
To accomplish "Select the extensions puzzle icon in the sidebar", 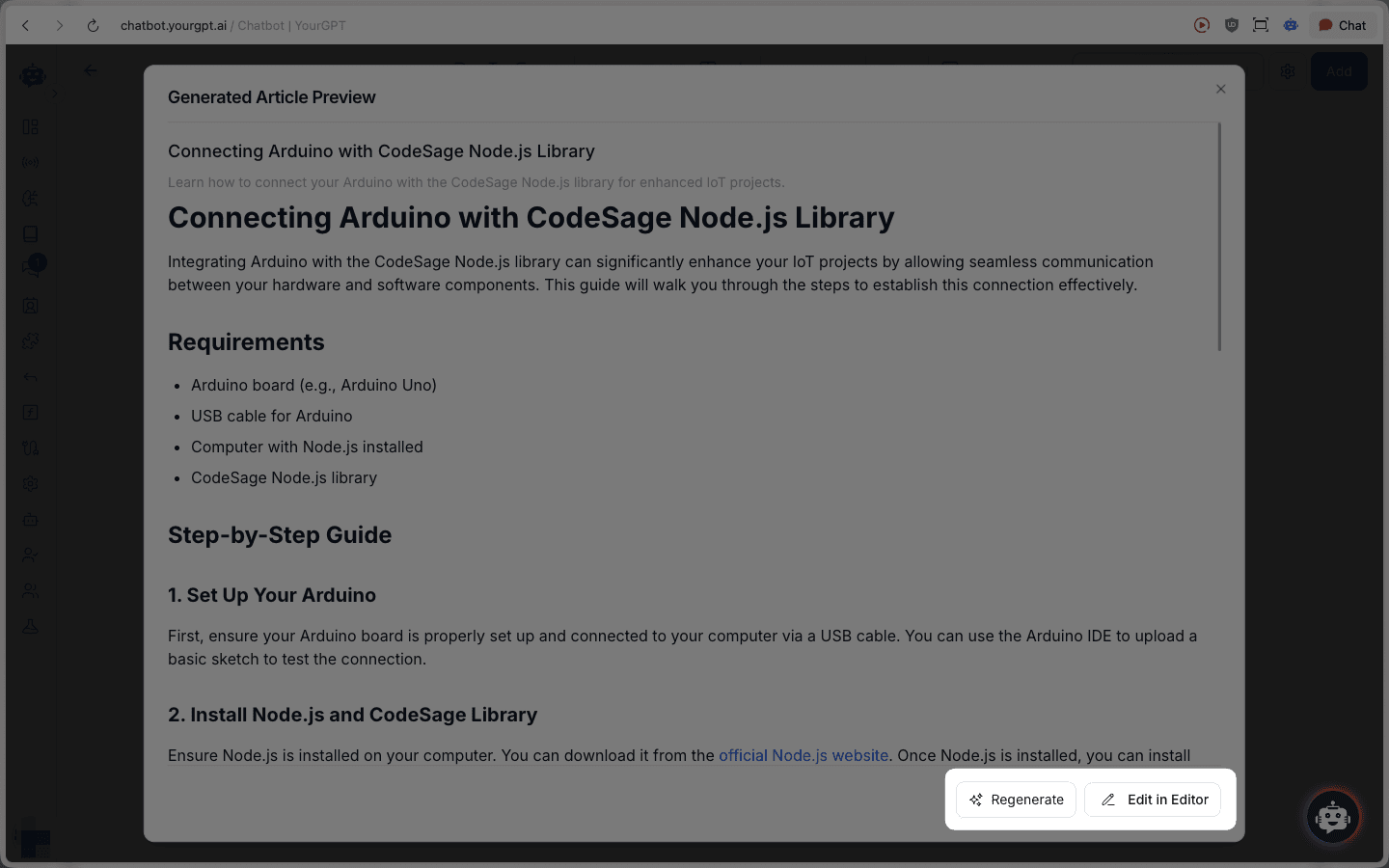I will [x=30, y=340].
